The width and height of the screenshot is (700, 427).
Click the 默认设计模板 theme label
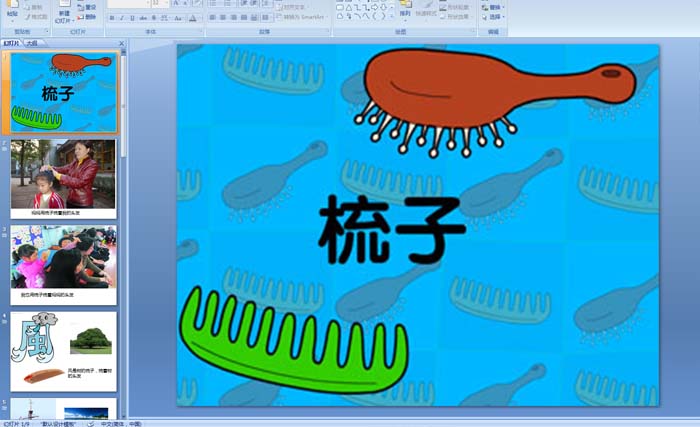point(58,423)
